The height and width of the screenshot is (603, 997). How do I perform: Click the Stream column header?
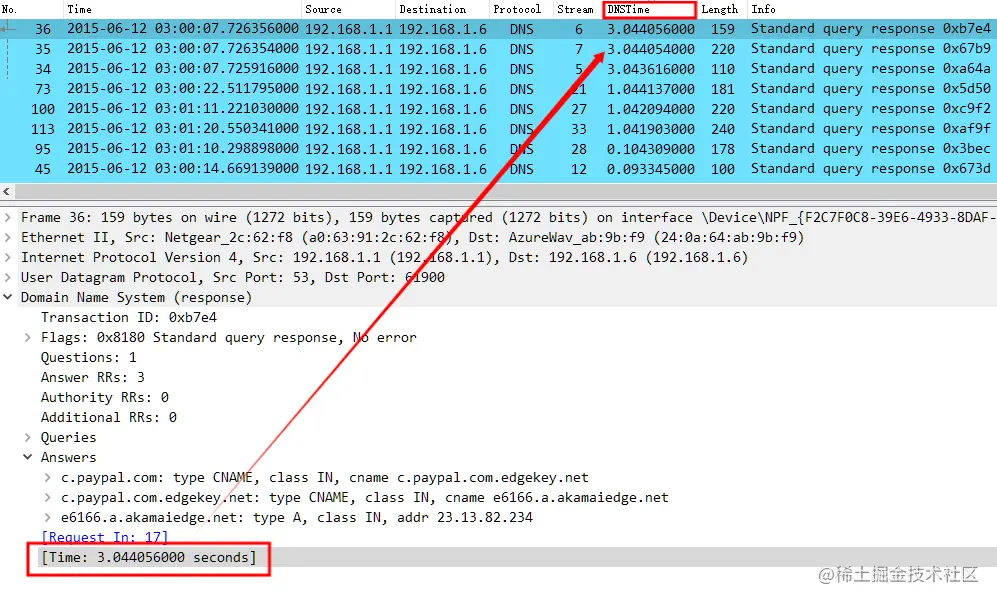pos(575,10)
